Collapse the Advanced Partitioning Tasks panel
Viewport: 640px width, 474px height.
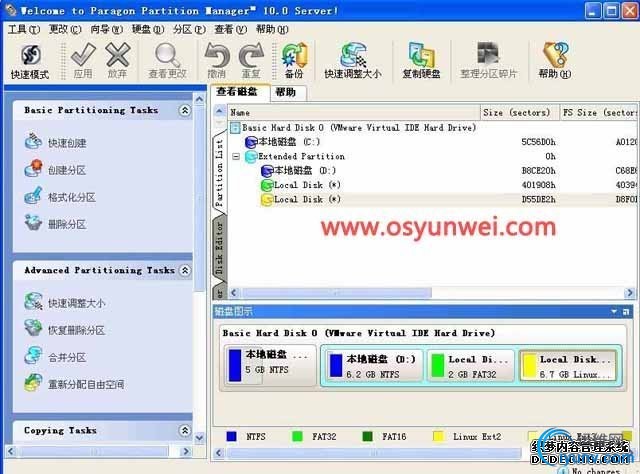[185, 270]
